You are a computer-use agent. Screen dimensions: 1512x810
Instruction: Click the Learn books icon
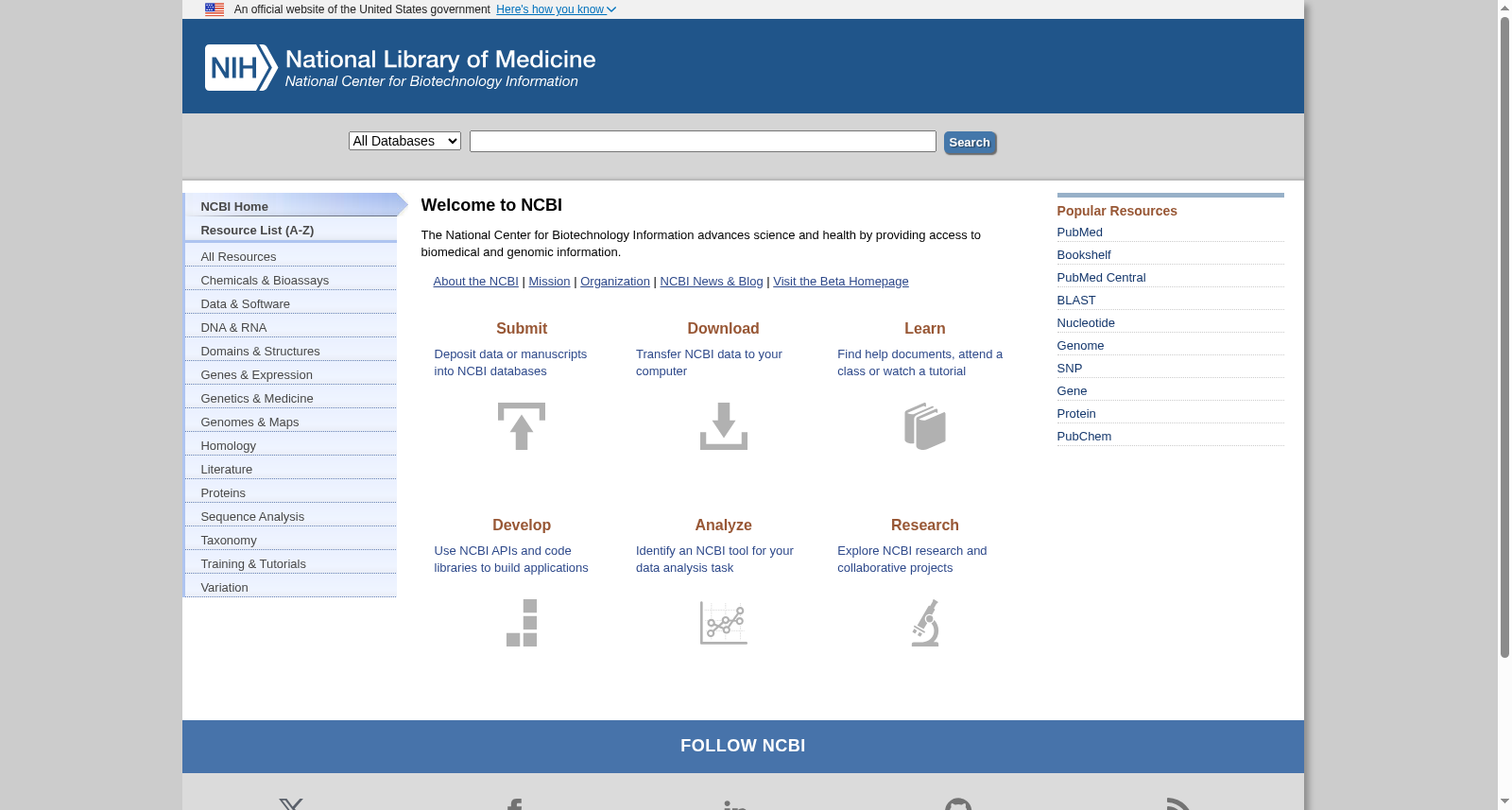tap(925, 426)
